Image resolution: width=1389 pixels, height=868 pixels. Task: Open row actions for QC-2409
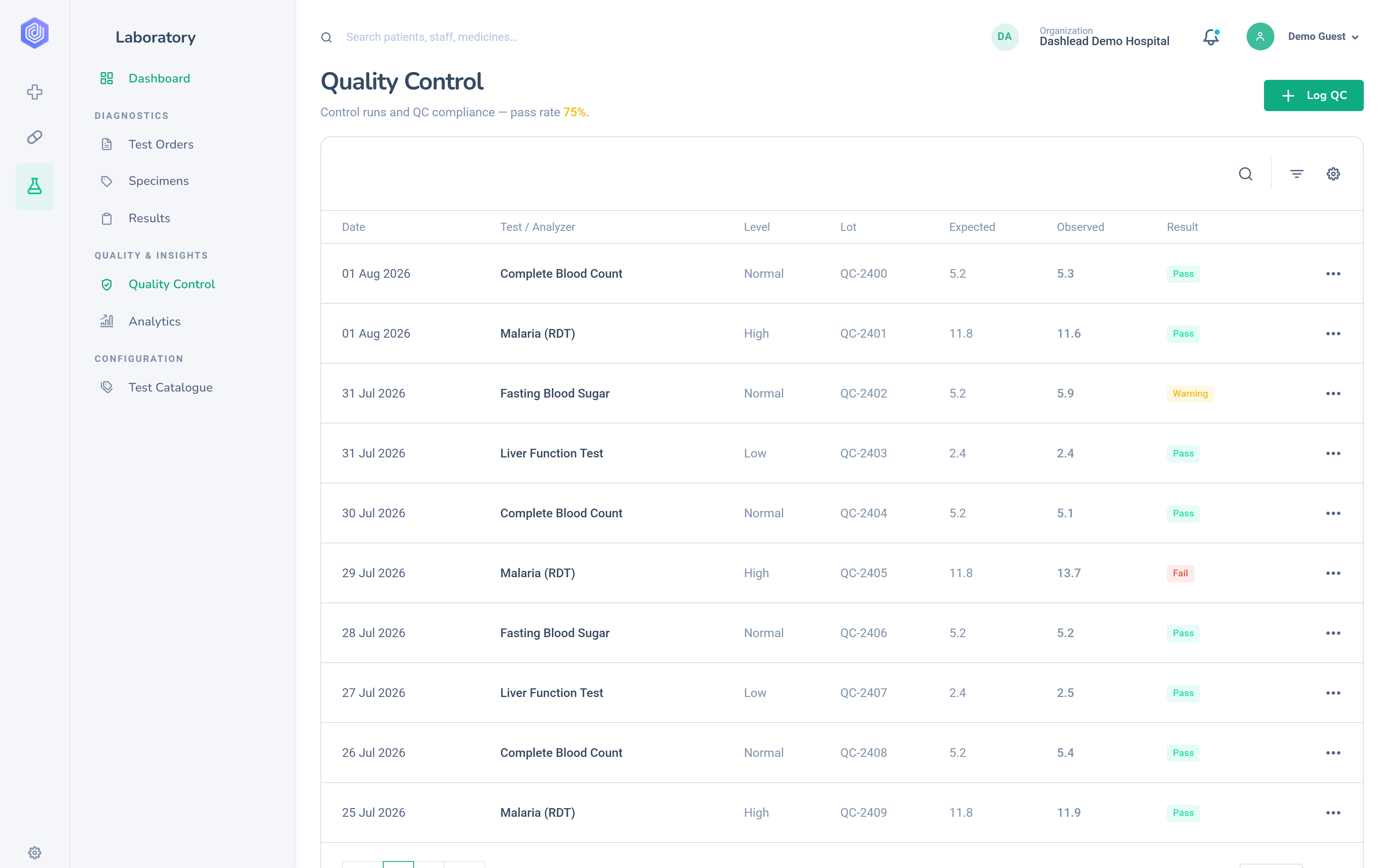point(1333,813)
